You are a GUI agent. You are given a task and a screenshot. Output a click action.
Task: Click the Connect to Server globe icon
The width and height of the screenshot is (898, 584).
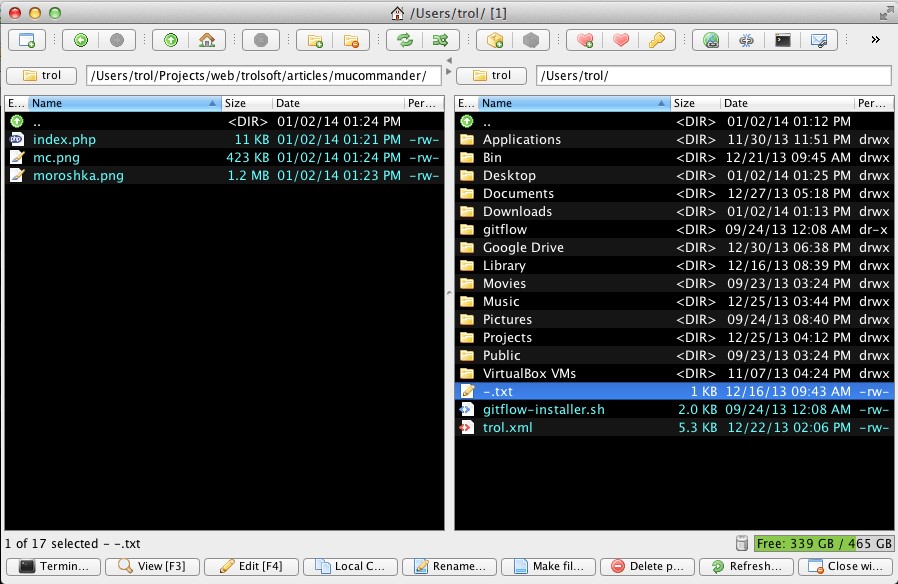711,40
